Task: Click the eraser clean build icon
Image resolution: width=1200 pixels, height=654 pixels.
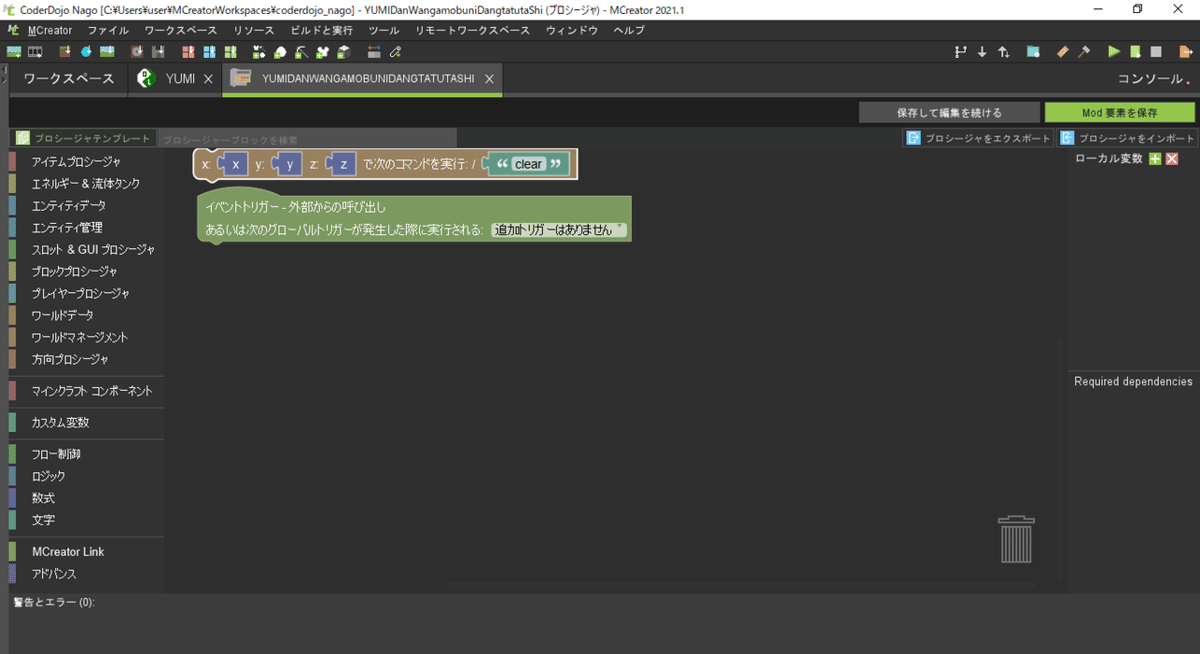Action: coord(1062,51)
